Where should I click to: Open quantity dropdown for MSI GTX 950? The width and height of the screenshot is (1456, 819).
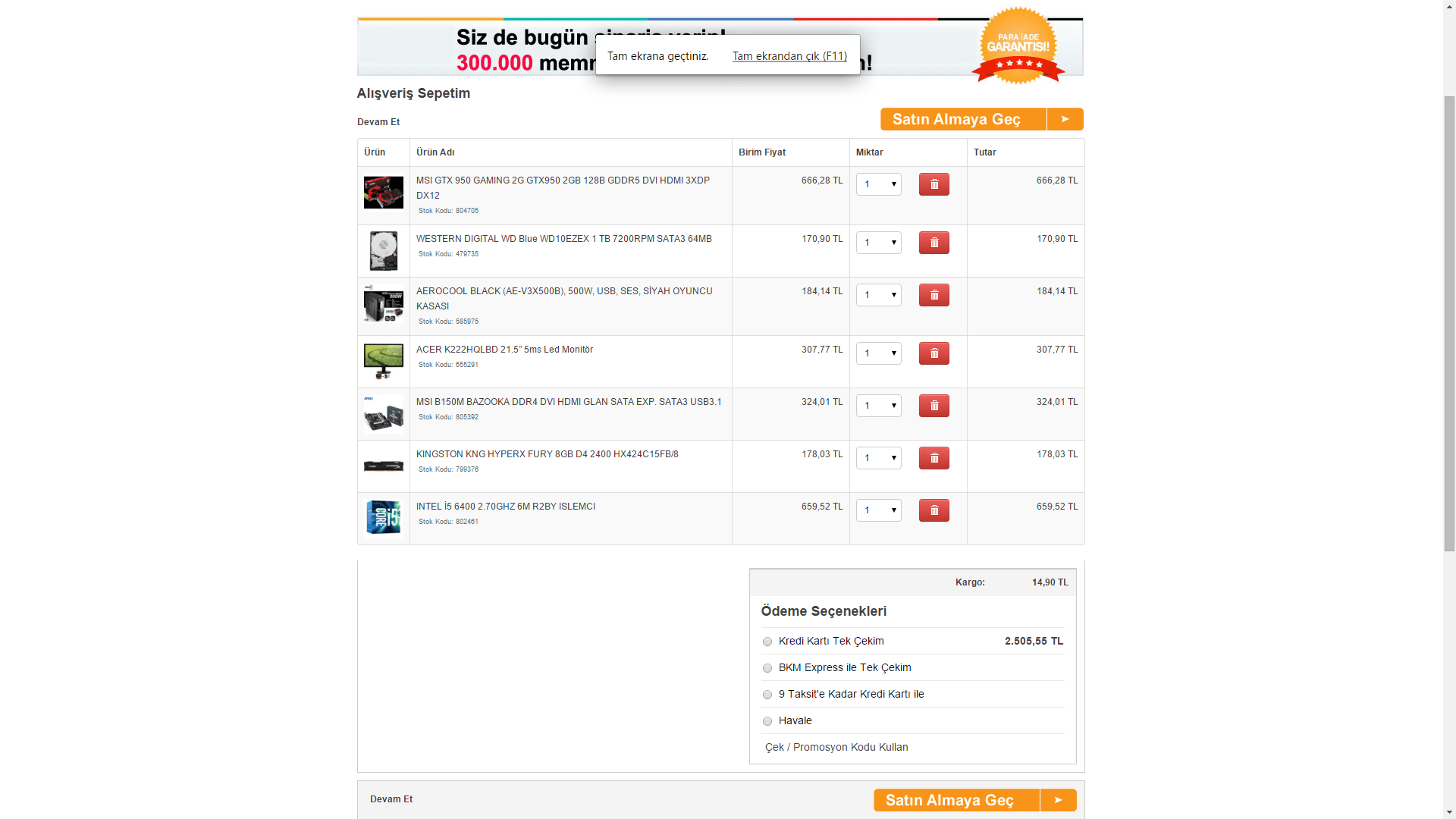click(x=878, y=184)
